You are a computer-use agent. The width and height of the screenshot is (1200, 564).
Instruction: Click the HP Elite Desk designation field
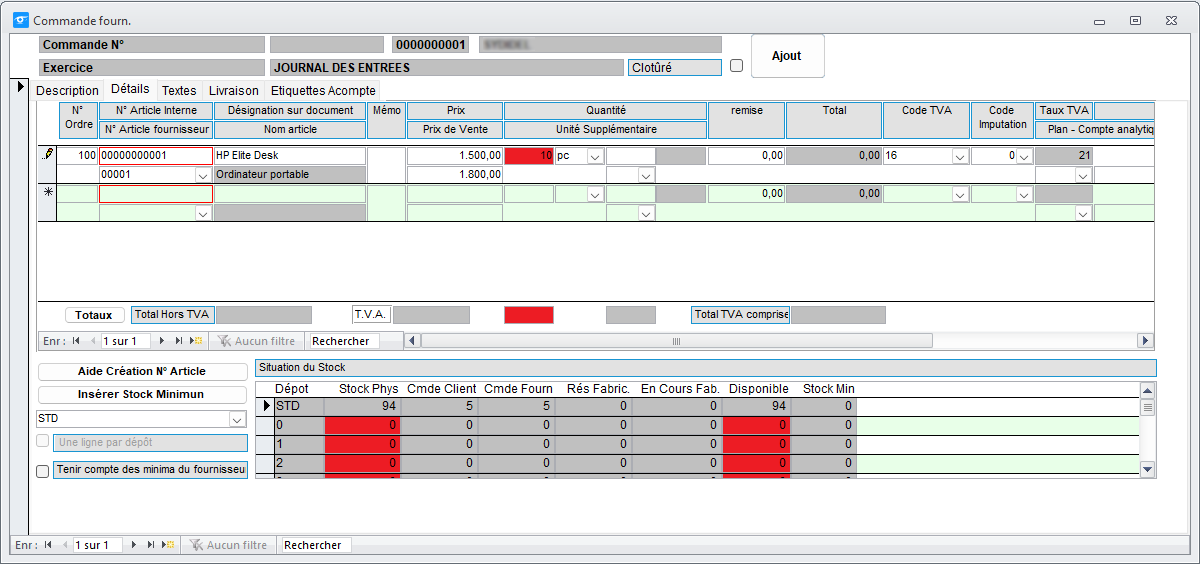(290, 156)
